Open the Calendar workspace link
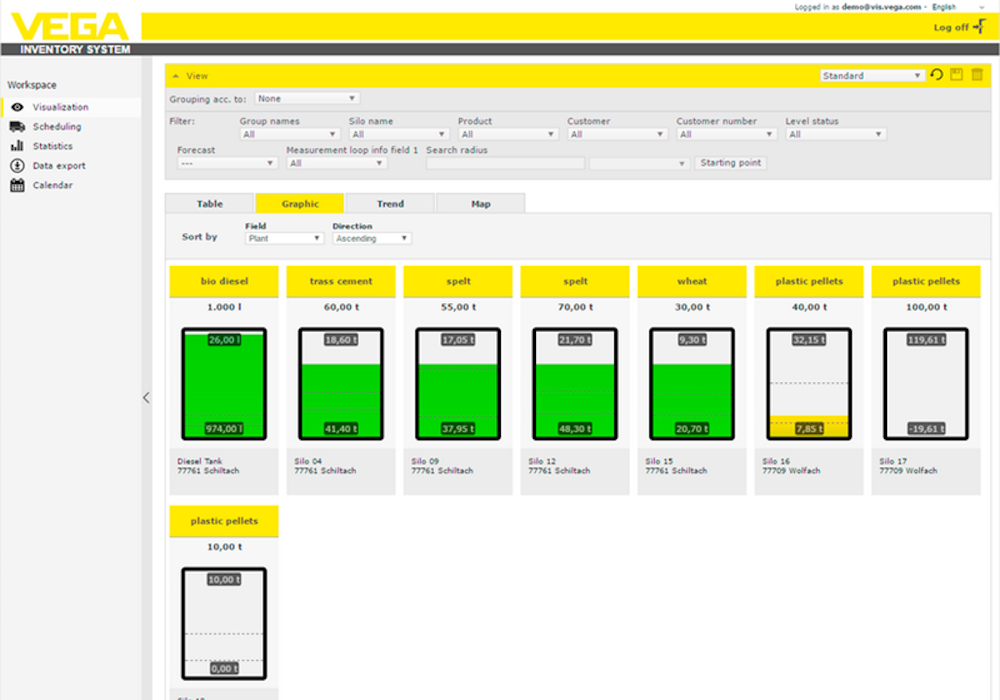The image size is (1000, 700). [x=53, y=186]
